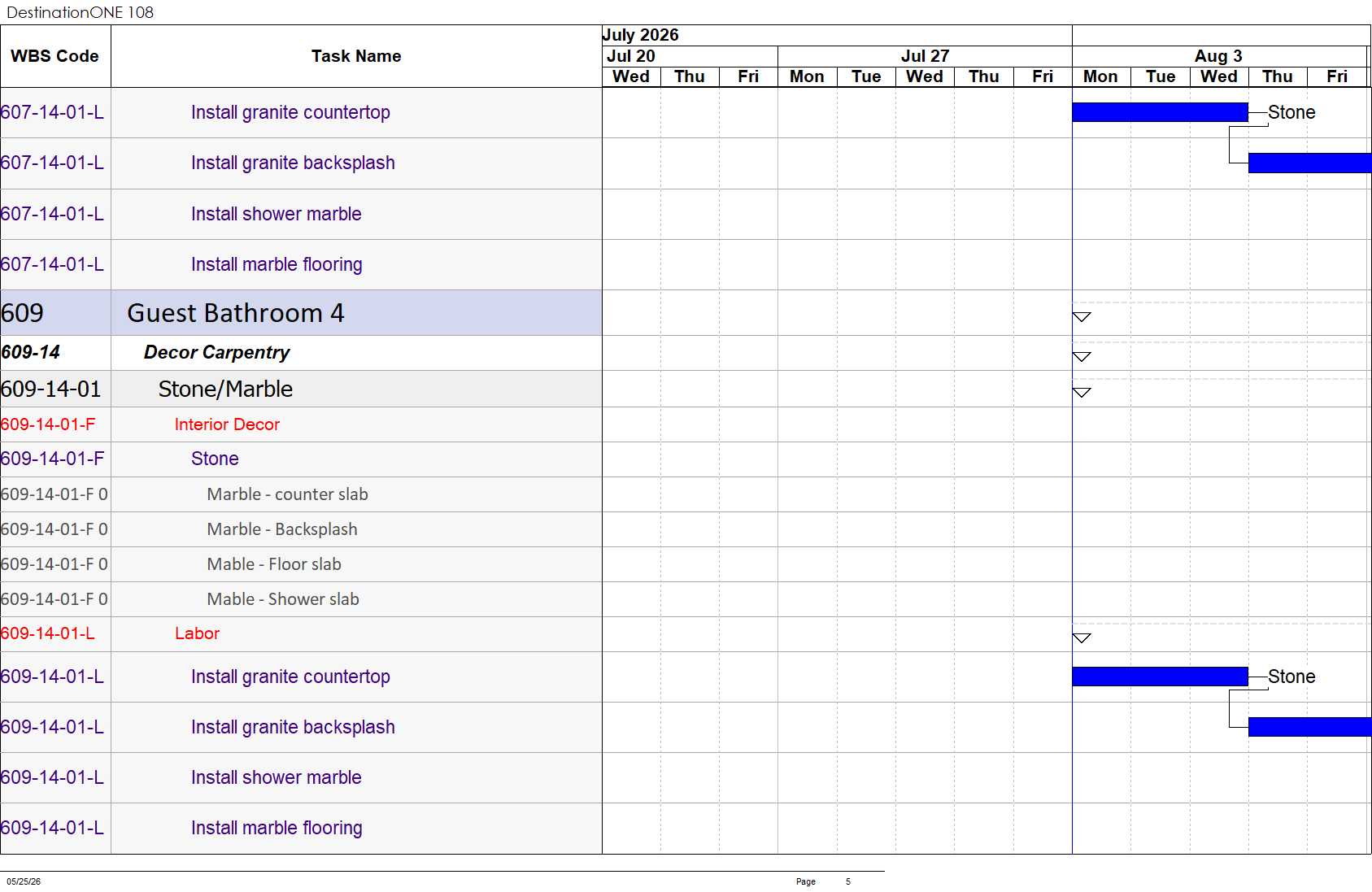1372x892 pixels.
Task: Open the Guest Bathroom 4 task row
Action: coord(301,313)
